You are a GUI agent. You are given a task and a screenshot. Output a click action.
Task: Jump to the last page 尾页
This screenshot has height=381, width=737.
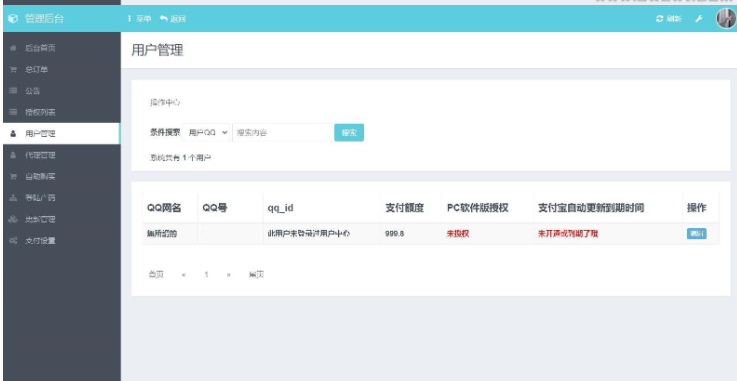(x=256, y=274)
